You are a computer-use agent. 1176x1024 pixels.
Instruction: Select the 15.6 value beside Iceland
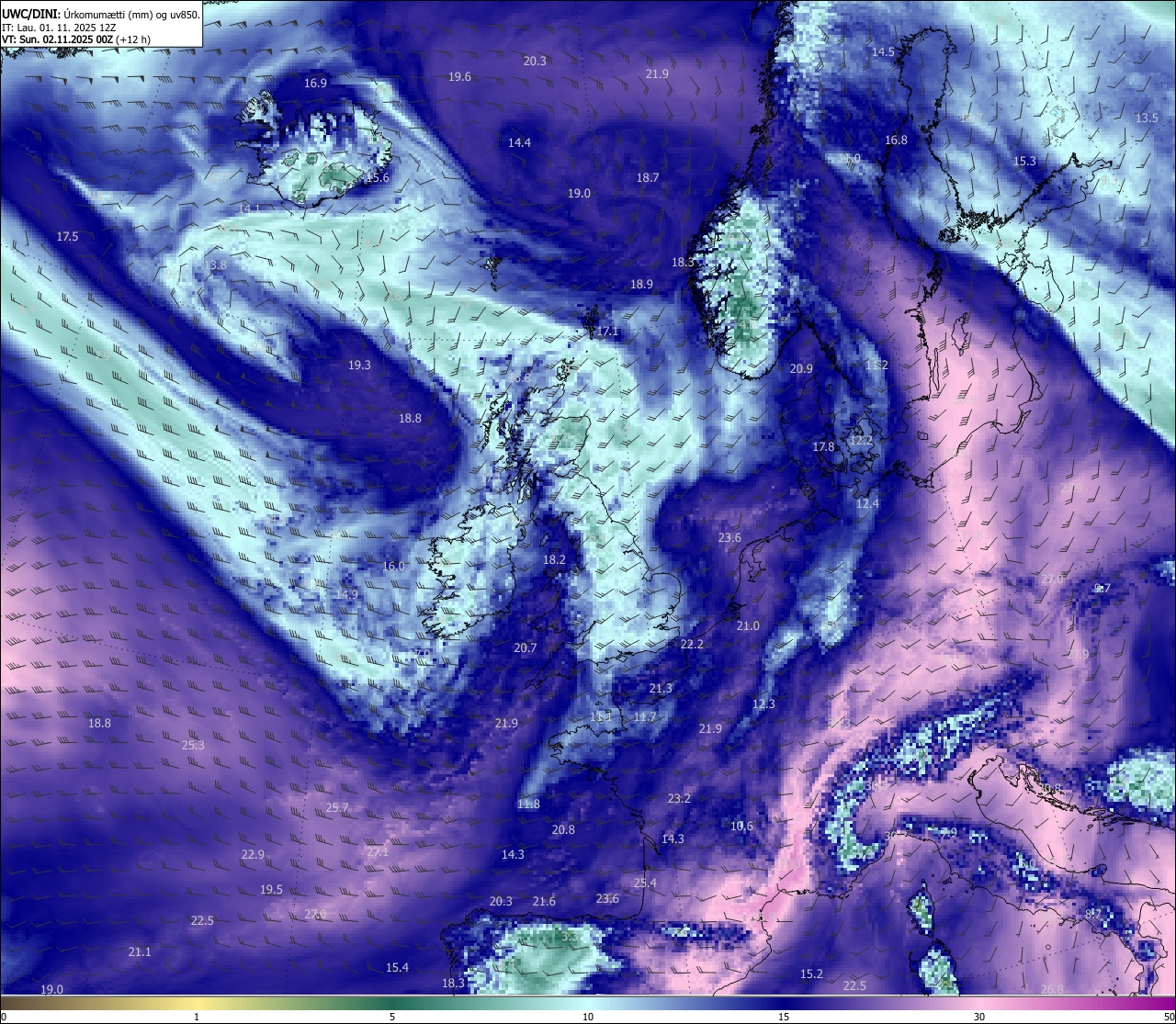click(378, 177)
